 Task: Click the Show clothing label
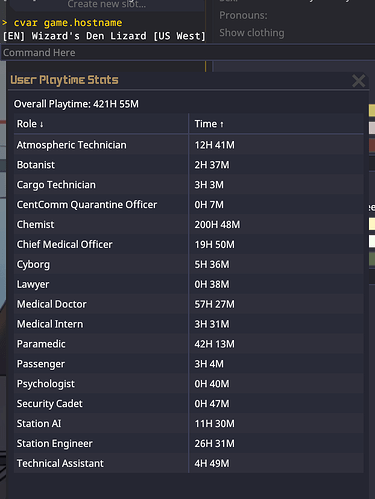click(x=252, y=33)
